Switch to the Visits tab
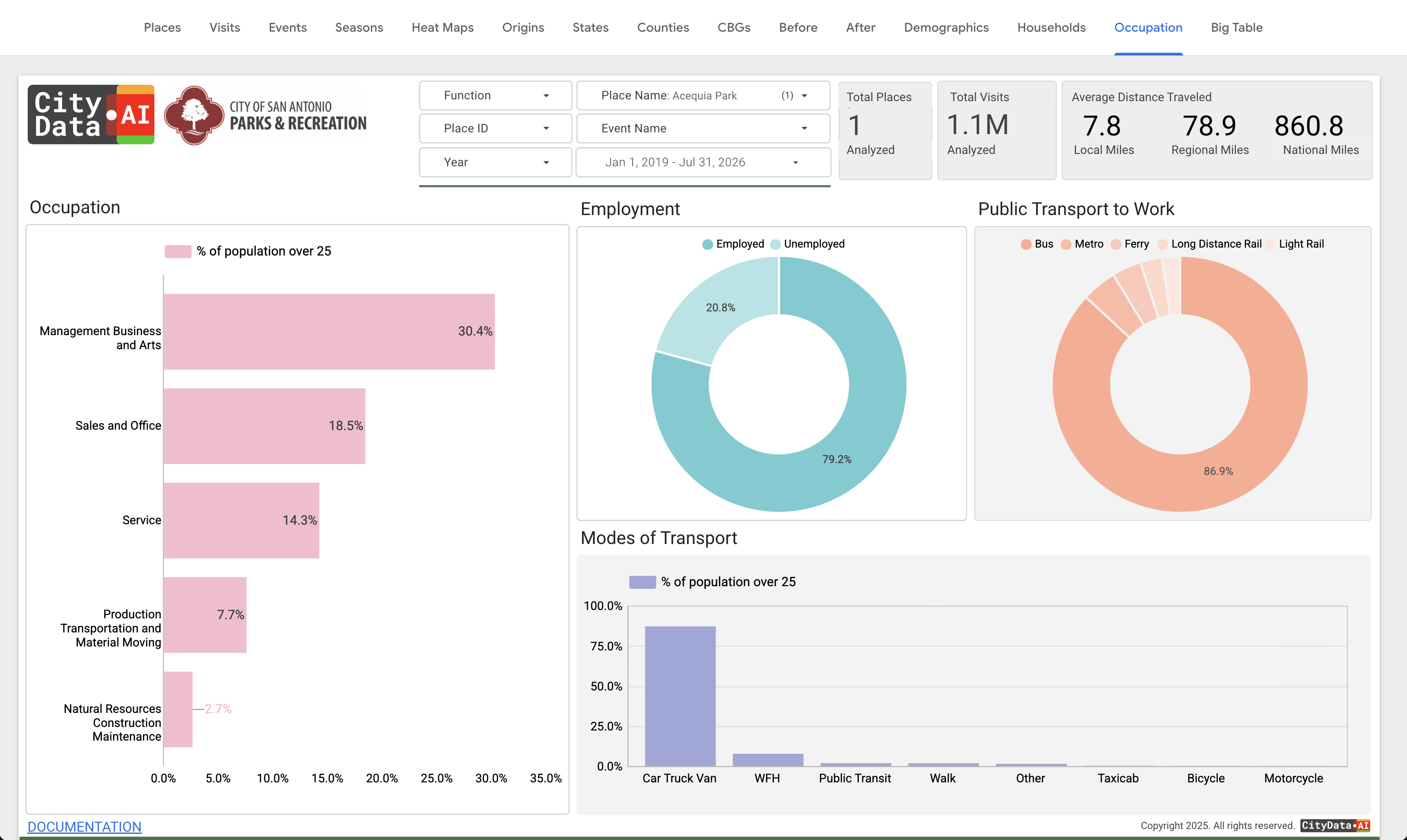This screenshot has width=1407, height=840. coord(225,27)
